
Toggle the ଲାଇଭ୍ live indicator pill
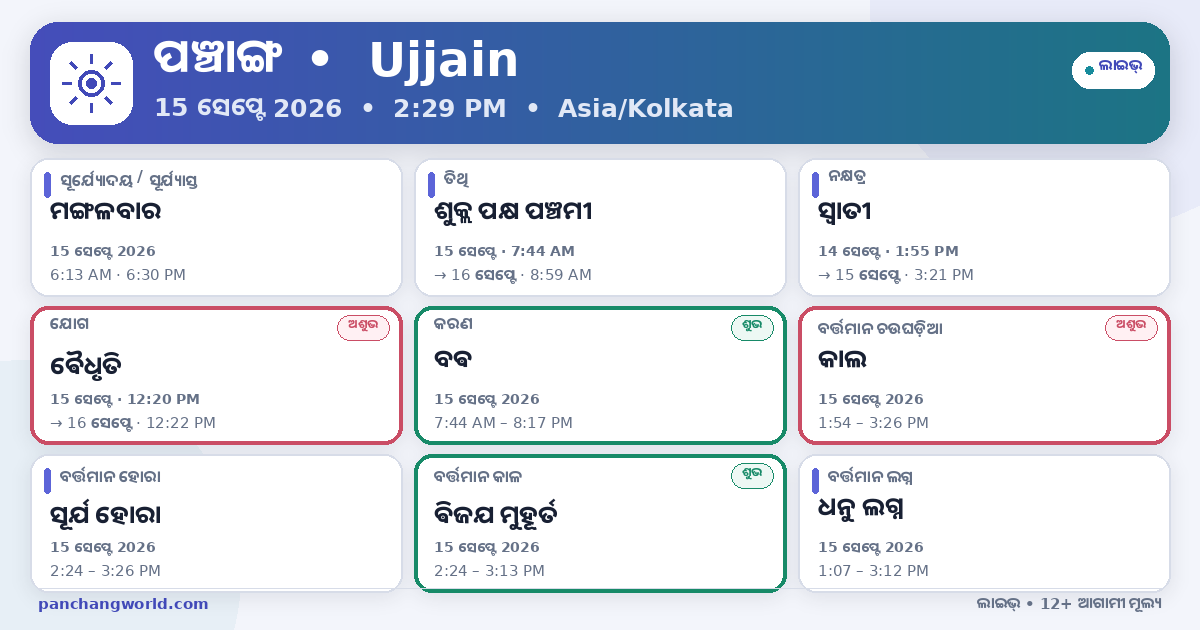[x=1113, y=70]
